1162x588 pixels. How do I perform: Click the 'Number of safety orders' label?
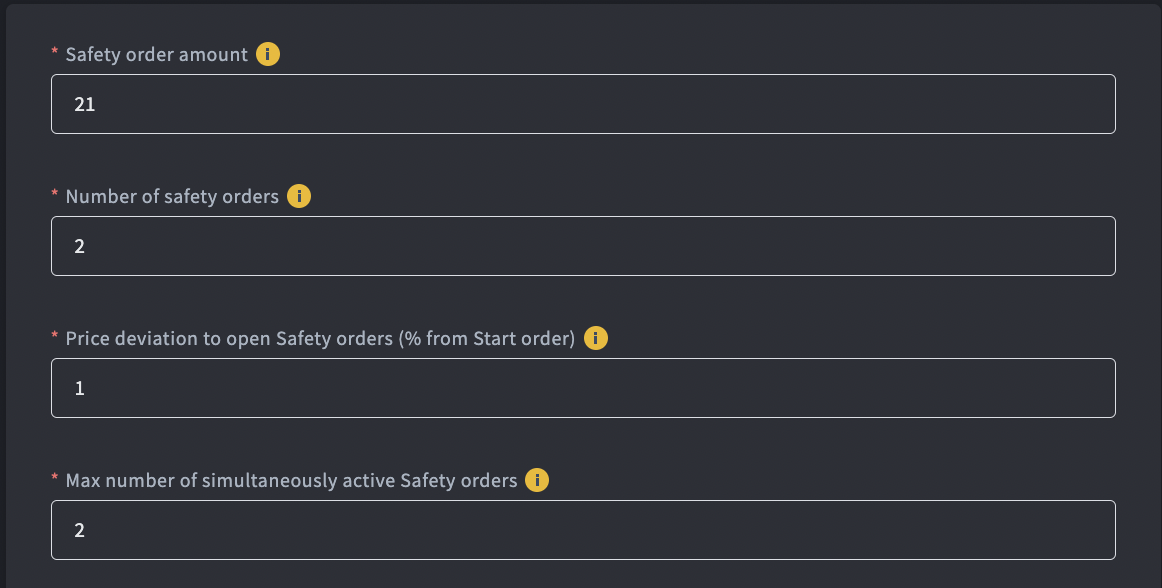[172, 196]
